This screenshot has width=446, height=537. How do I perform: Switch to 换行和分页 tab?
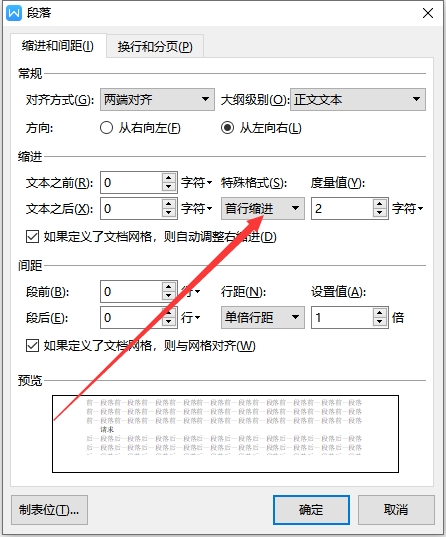point(155,46)
